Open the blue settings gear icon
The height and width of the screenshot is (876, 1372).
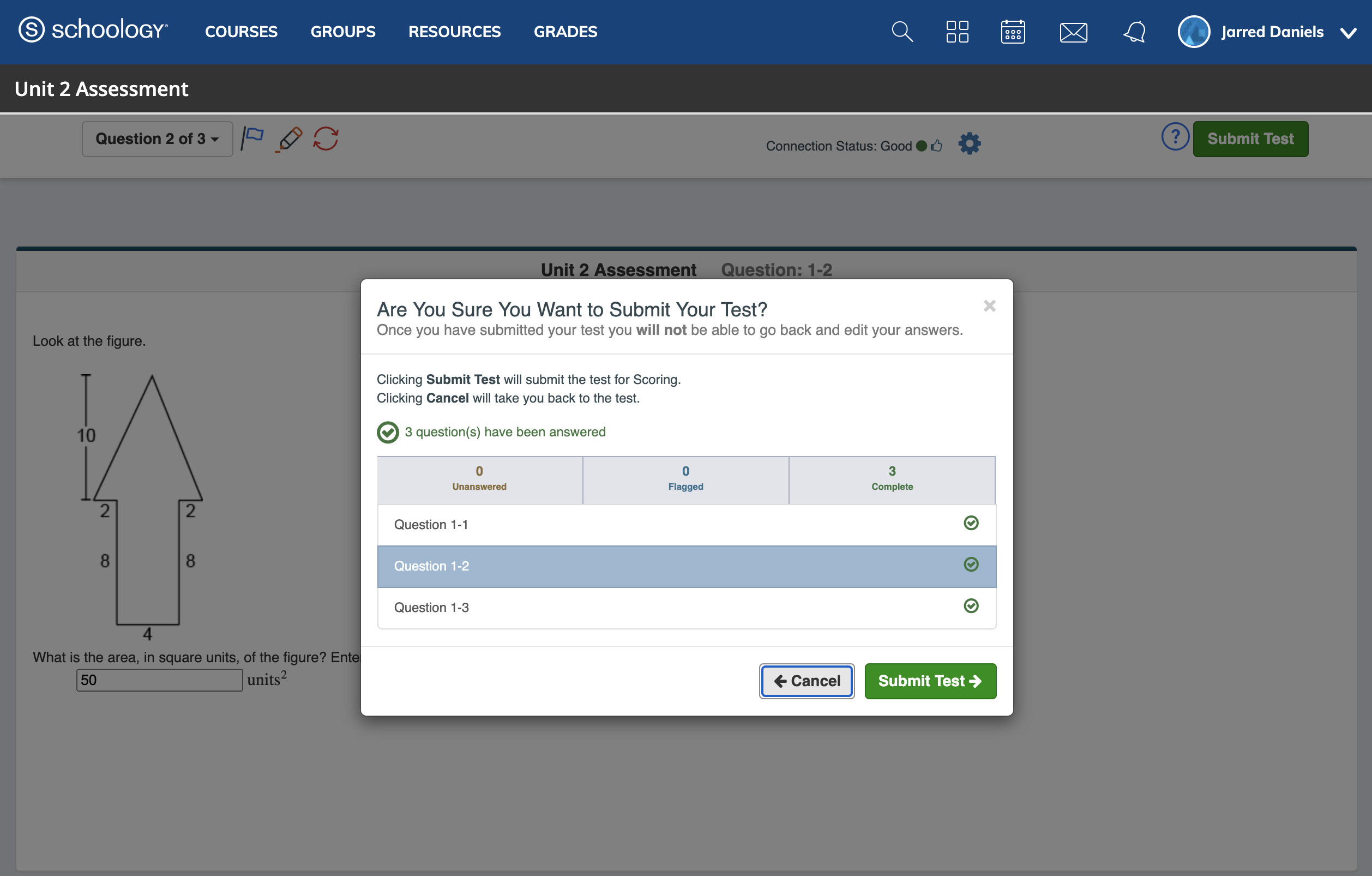tap(969, 144)
